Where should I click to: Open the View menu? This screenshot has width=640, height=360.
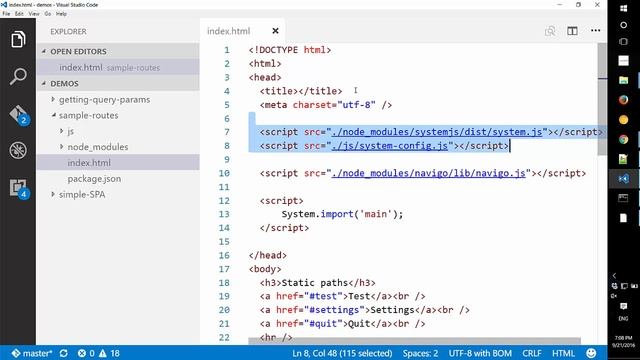click(x=34, y=13)
